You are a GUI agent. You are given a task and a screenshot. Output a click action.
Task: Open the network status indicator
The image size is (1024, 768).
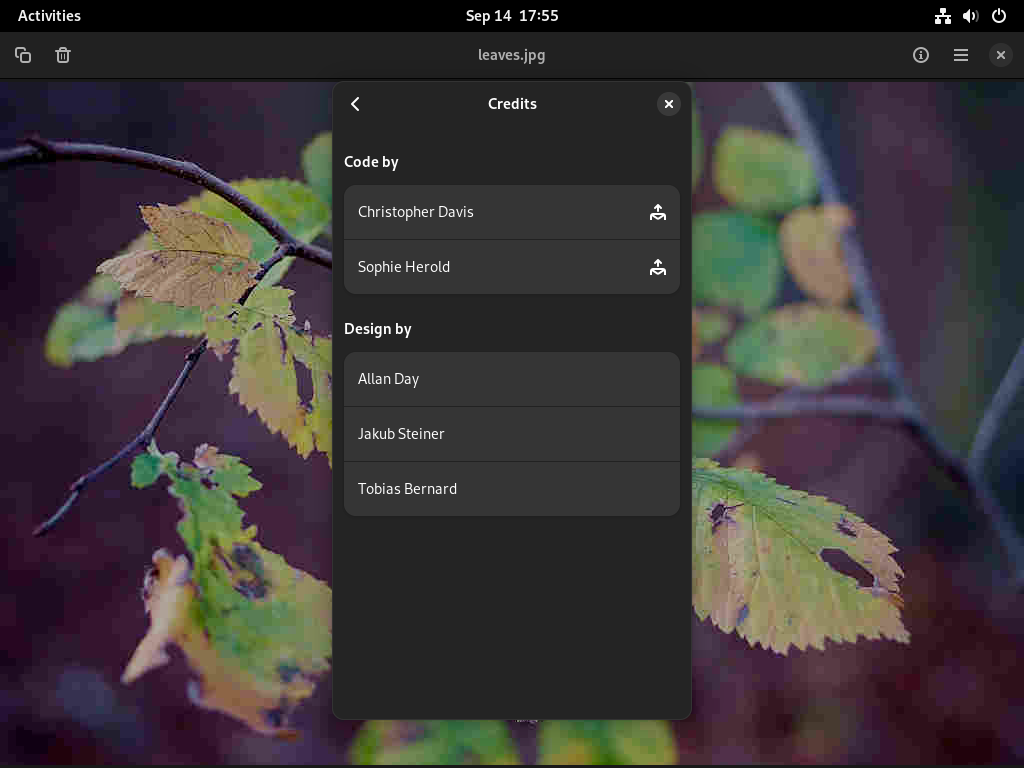(942, 16)
